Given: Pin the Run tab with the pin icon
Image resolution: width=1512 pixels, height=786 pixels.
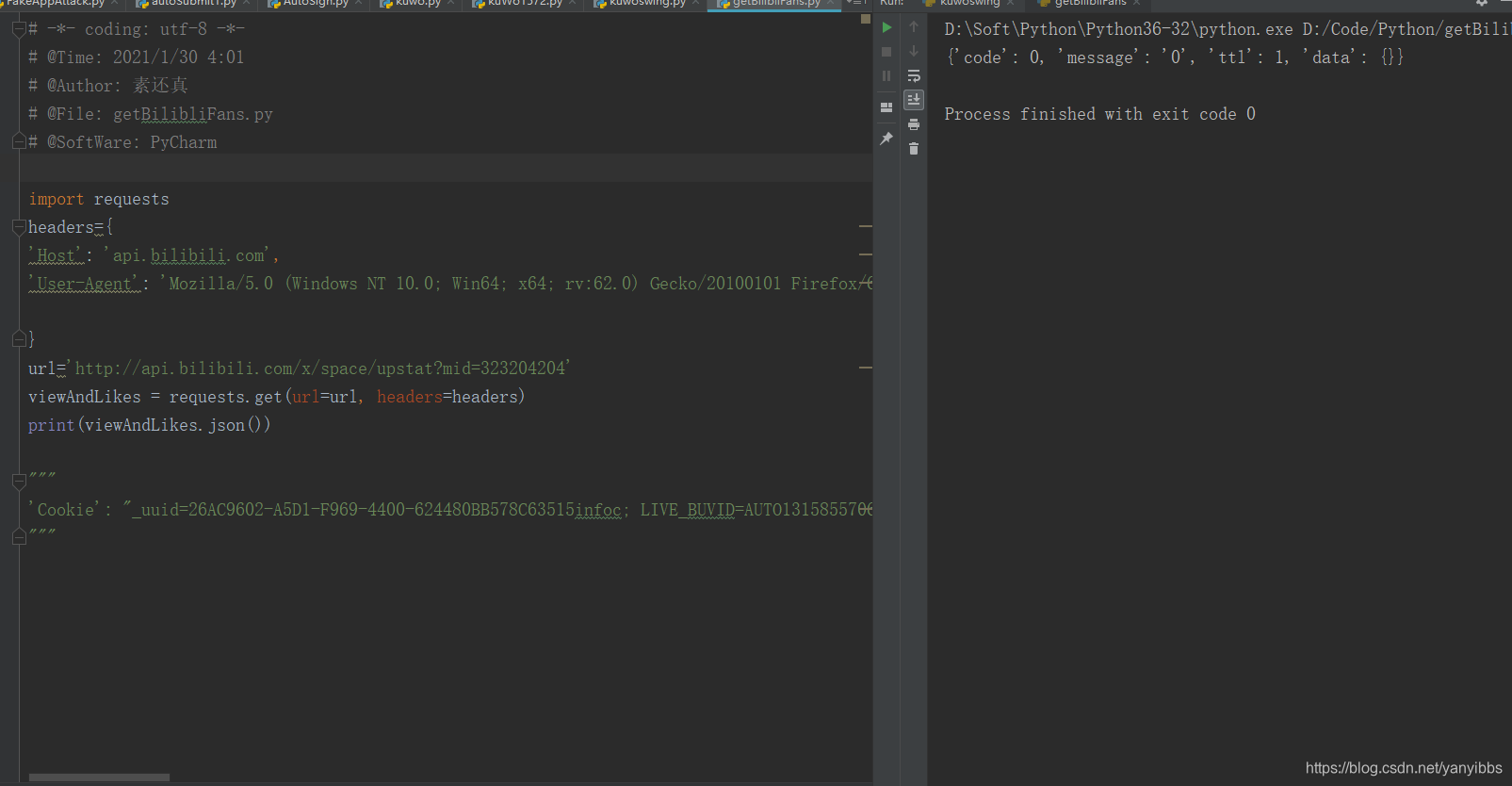Looking at the screenshot, I should pos(886,139).
